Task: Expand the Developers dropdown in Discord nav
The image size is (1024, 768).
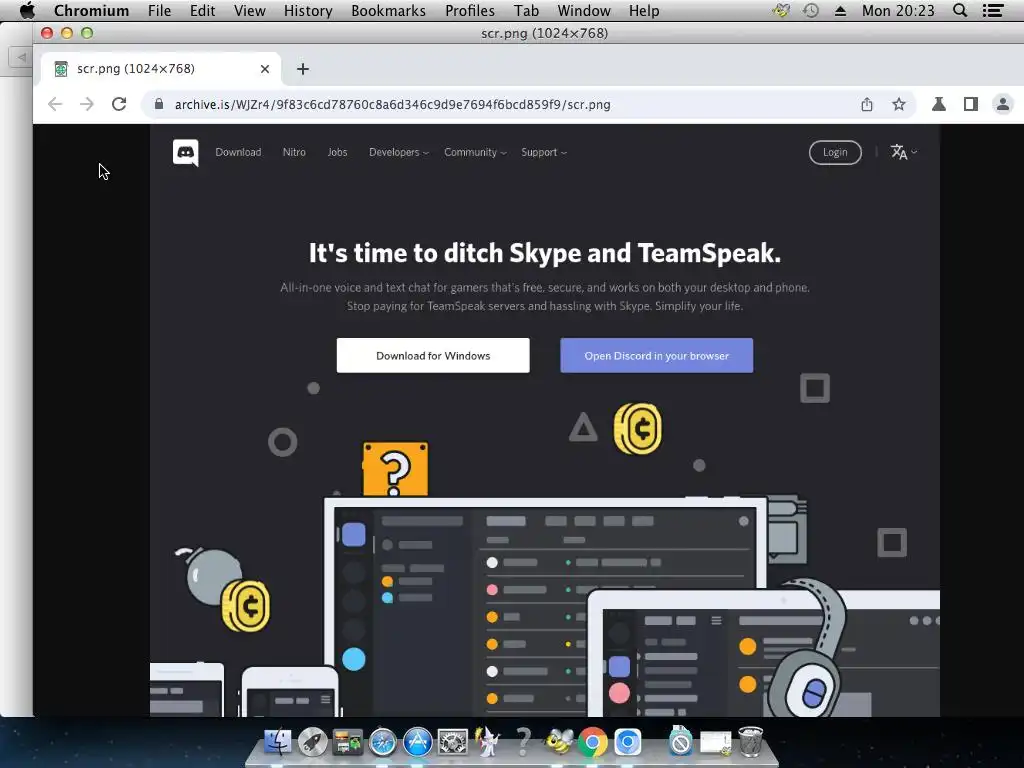Action: point(398,152)
